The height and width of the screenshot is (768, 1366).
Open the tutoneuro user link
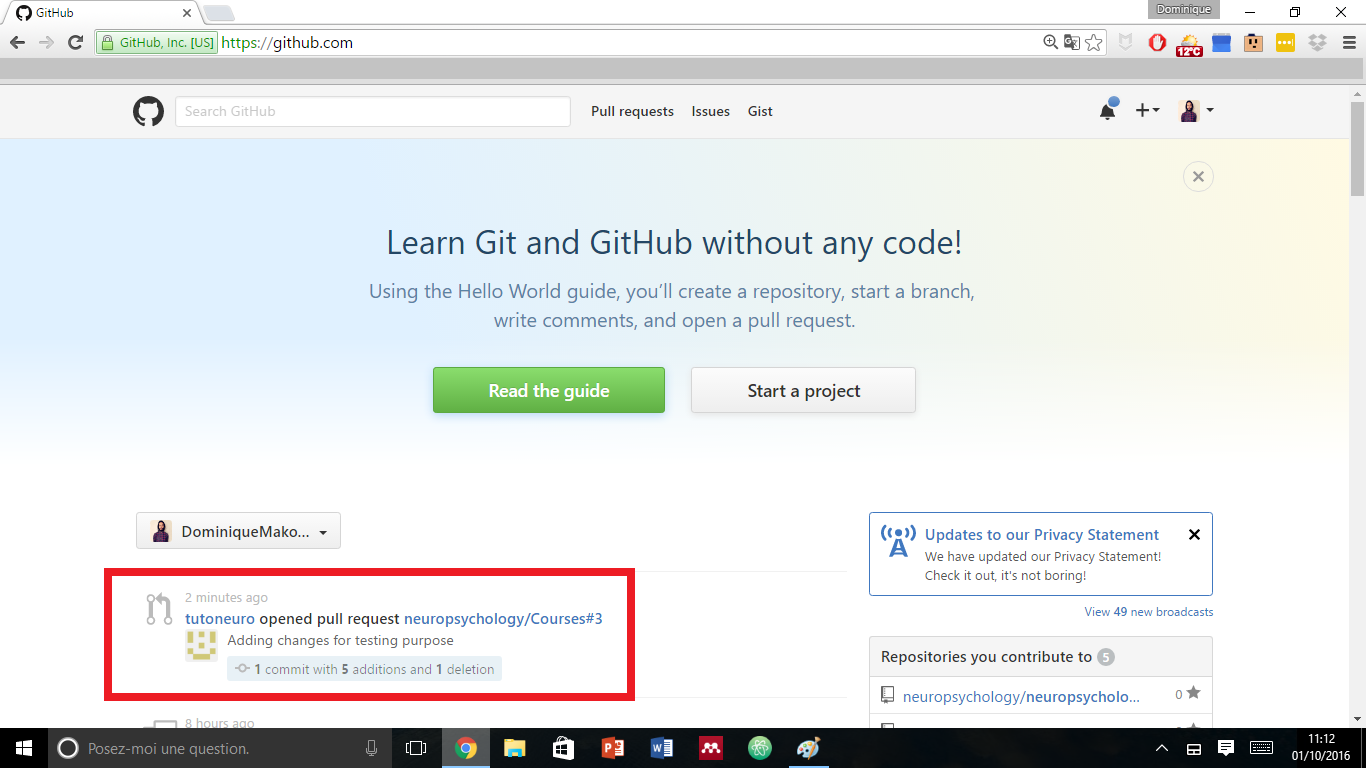[220, 619]
